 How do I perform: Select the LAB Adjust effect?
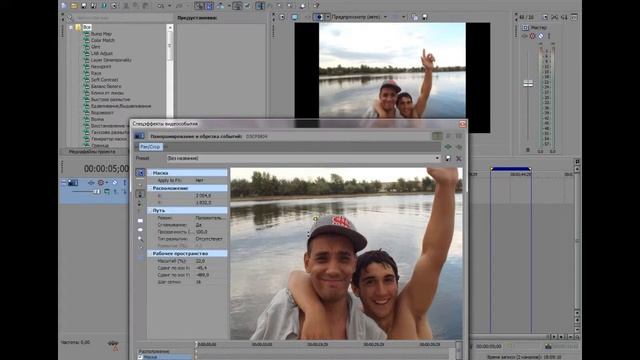[102, 53]
